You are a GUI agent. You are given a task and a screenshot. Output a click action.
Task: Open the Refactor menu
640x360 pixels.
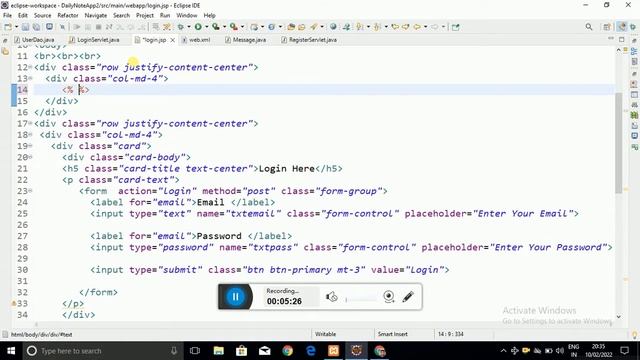tap(68, 15)
